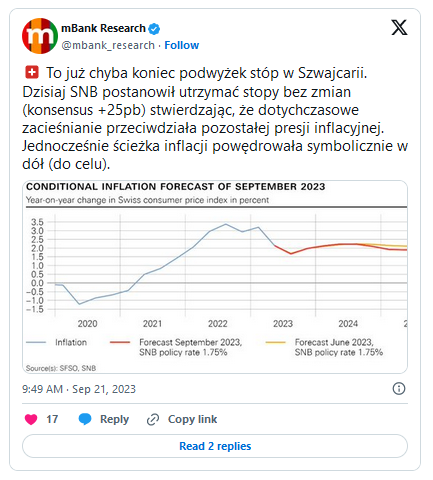433x480 pixels.
Task: Click the 17 likes count
Action: point(52,419)
